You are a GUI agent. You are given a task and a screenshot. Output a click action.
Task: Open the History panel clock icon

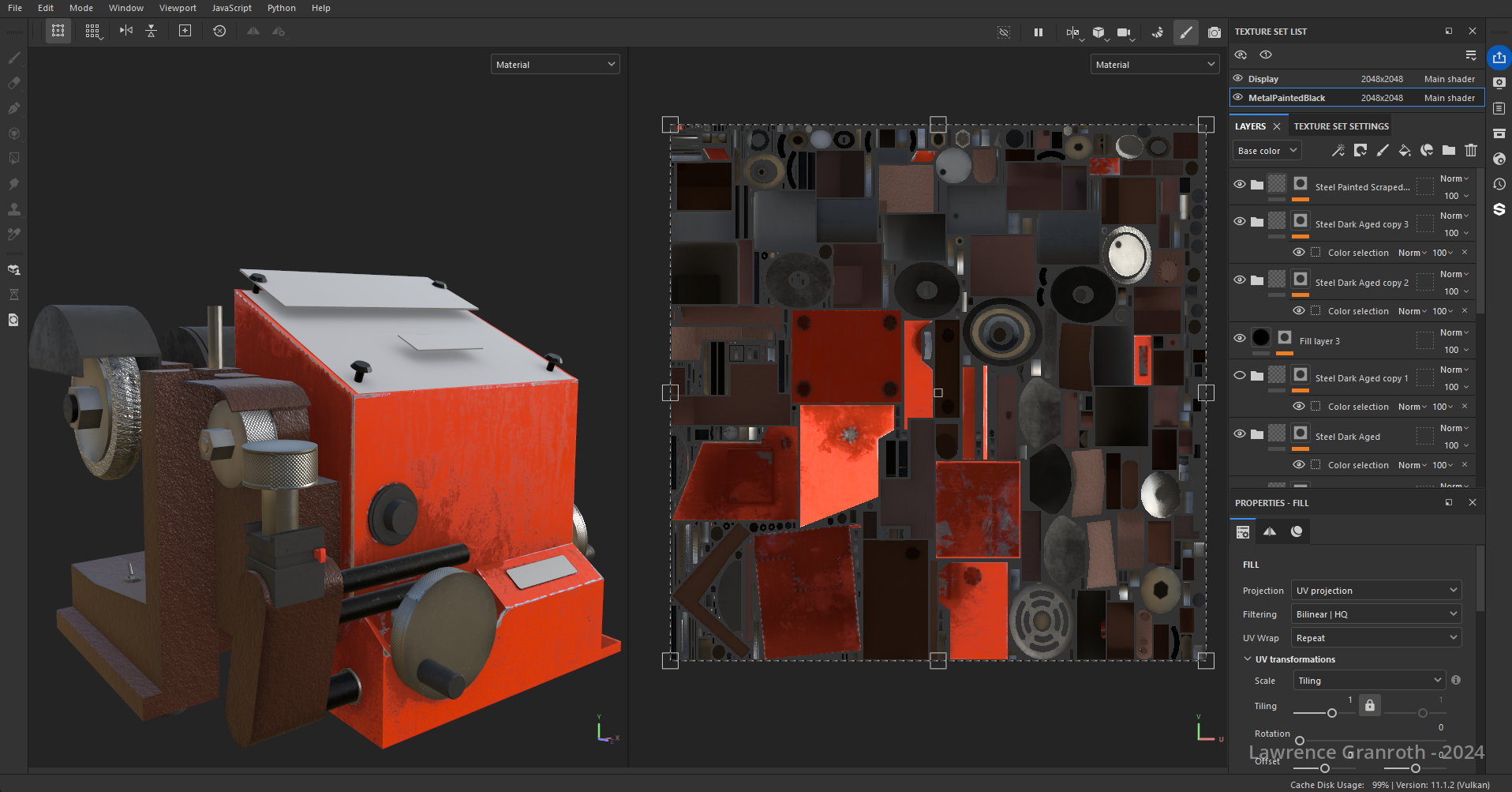1499,184
